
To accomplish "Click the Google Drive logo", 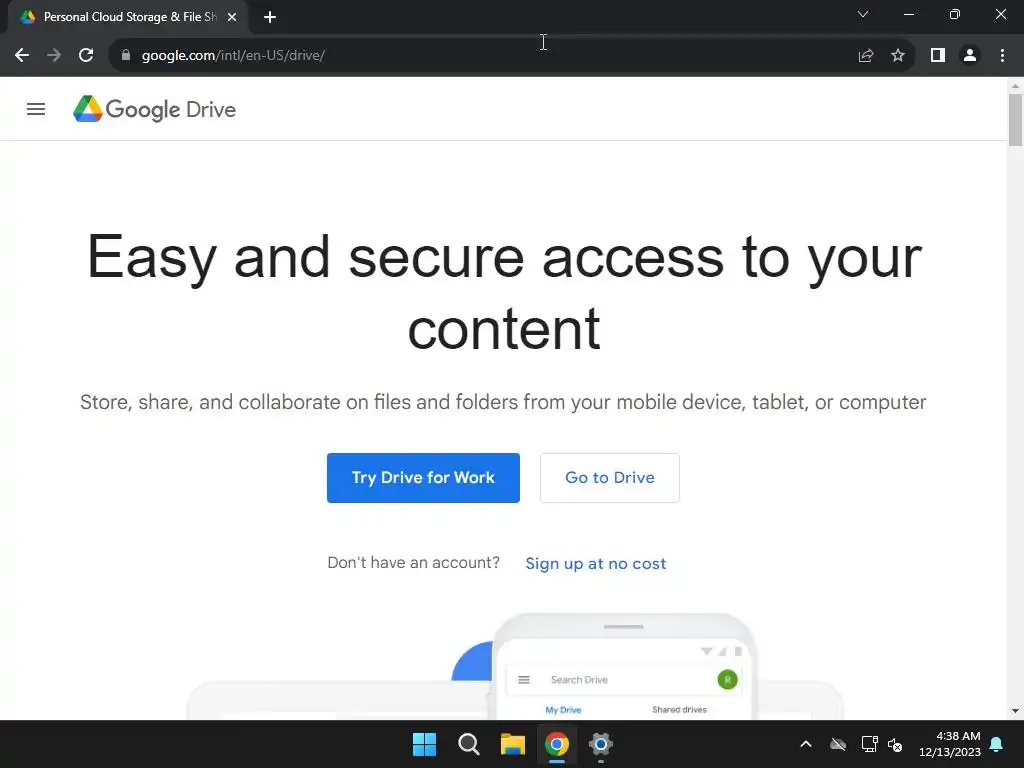I will point(154,109).
